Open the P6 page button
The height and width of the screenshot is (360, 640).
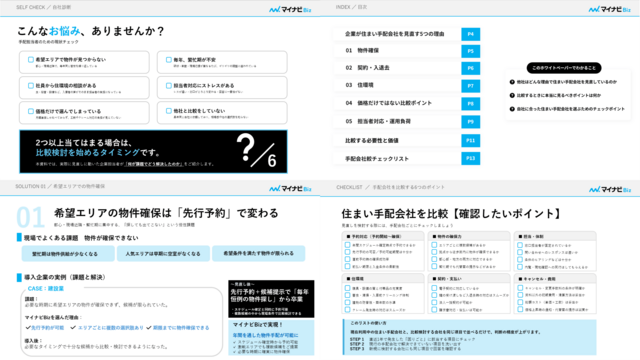(x=471, y=68)
